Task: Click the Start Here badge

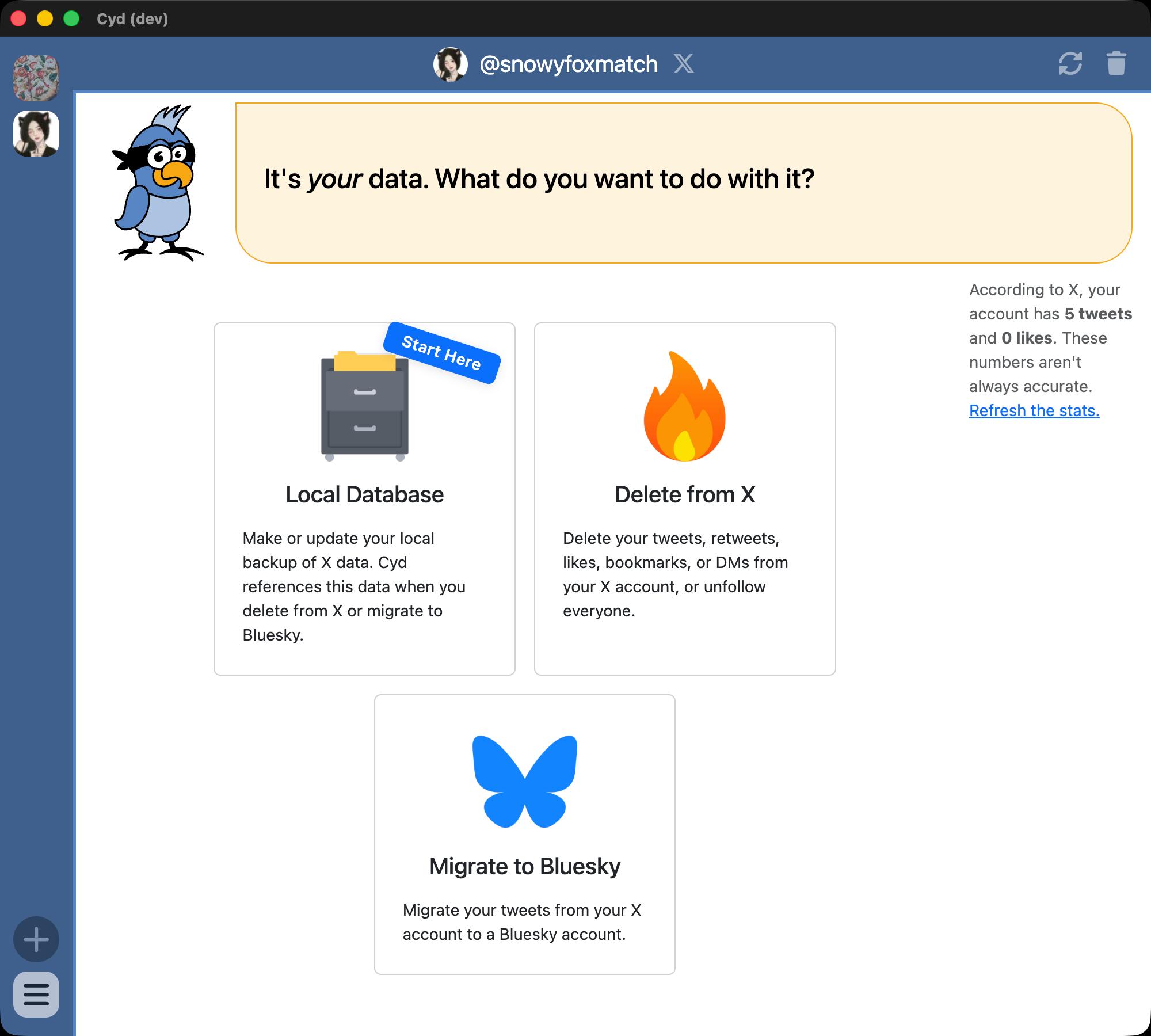Action: point(441,352)
